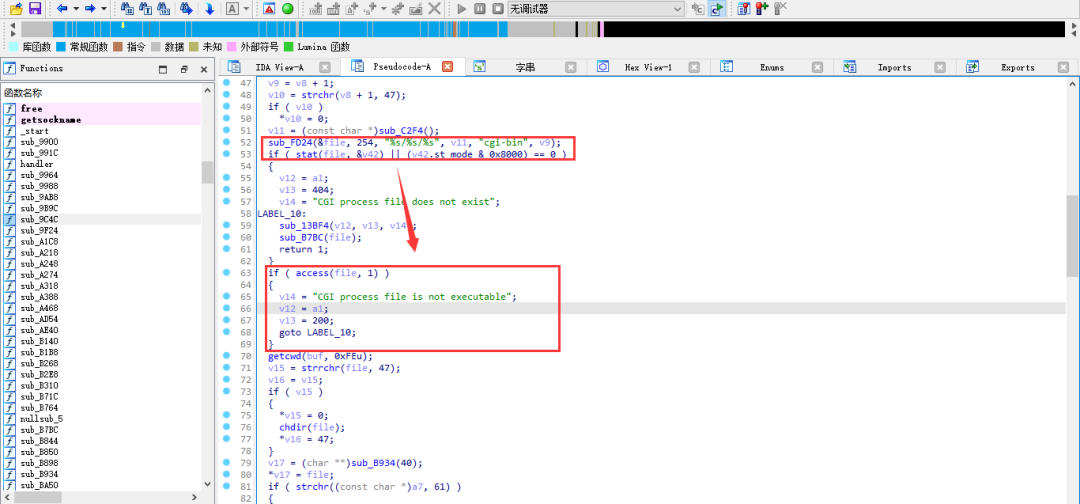Close the Functions panel
This screenshot has width=1080, height=504.
pos(204,70)
